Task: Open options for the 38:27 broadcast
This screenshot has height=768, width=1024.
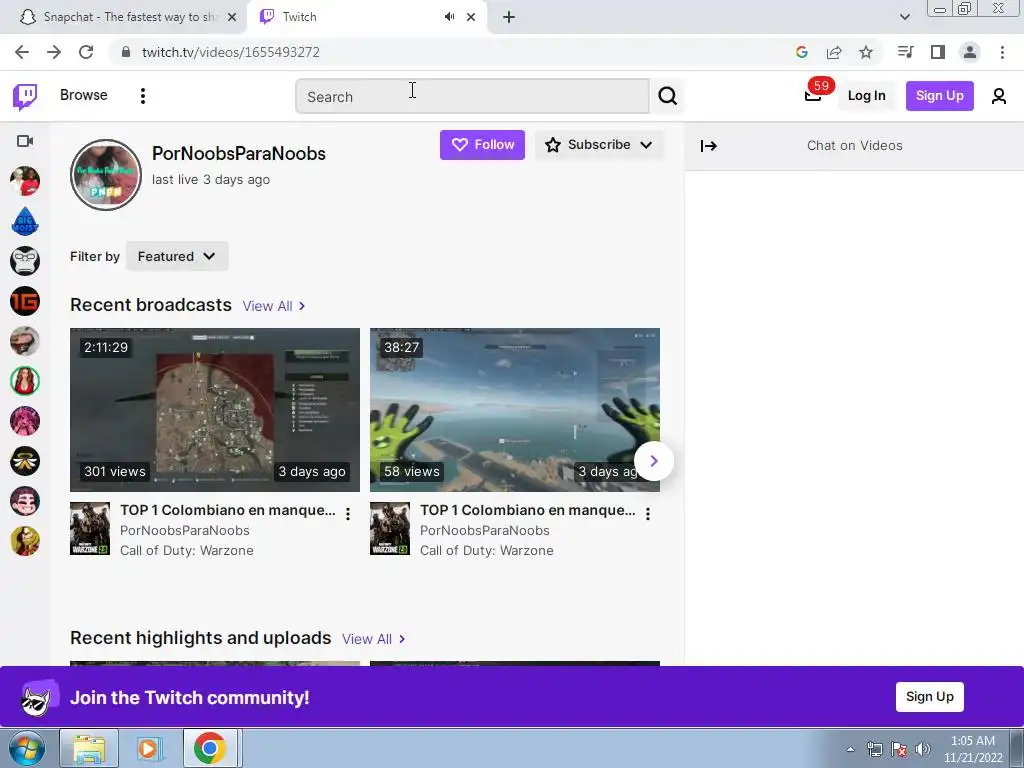Action: click(648, 514)
